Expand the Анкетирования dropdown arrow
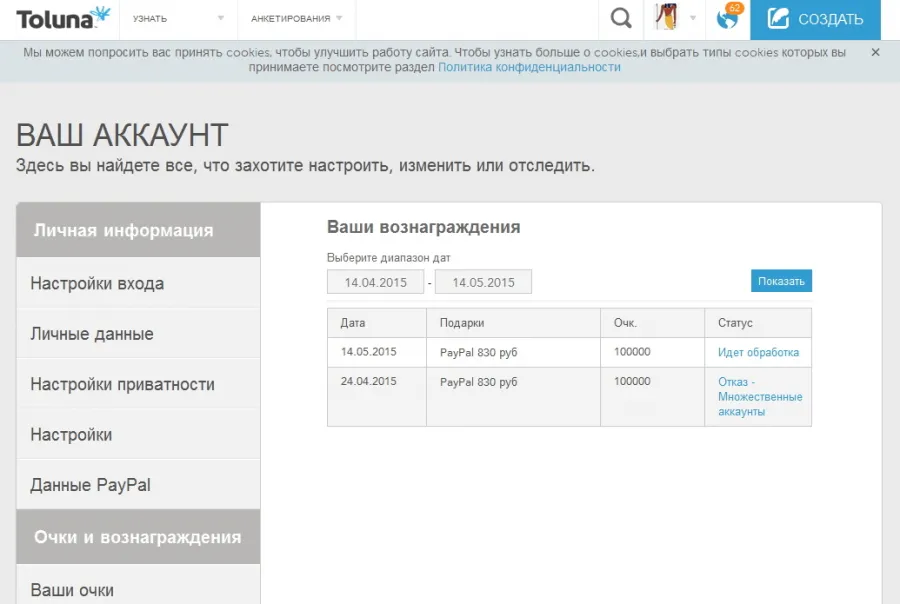Screen dimensions: 900x604 [339, 18]
